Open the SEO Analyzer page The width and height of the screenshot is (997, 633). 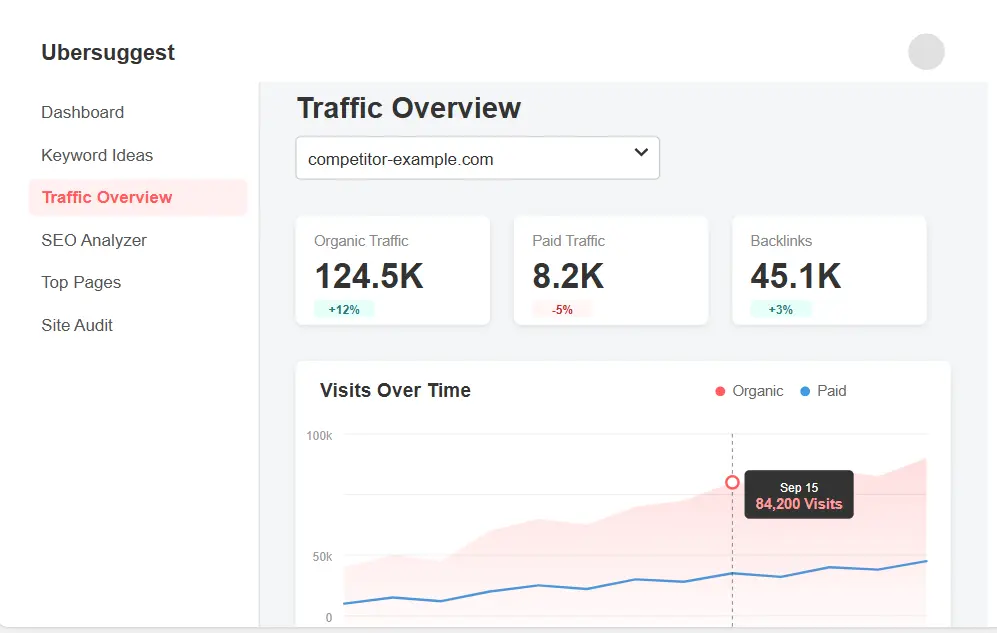(93, 240)
